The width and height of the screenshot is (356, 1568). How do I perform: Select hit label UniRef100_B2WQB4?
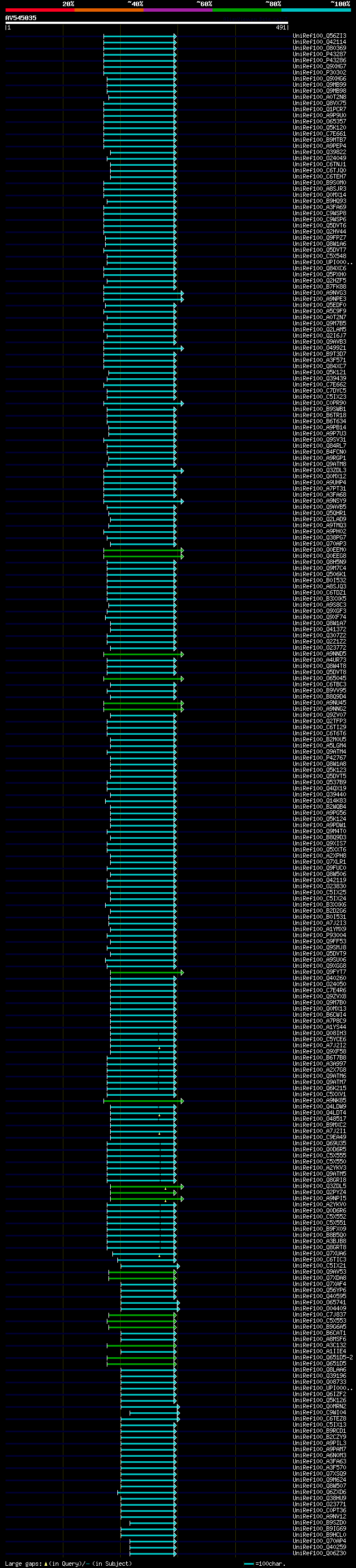(319, 807)
